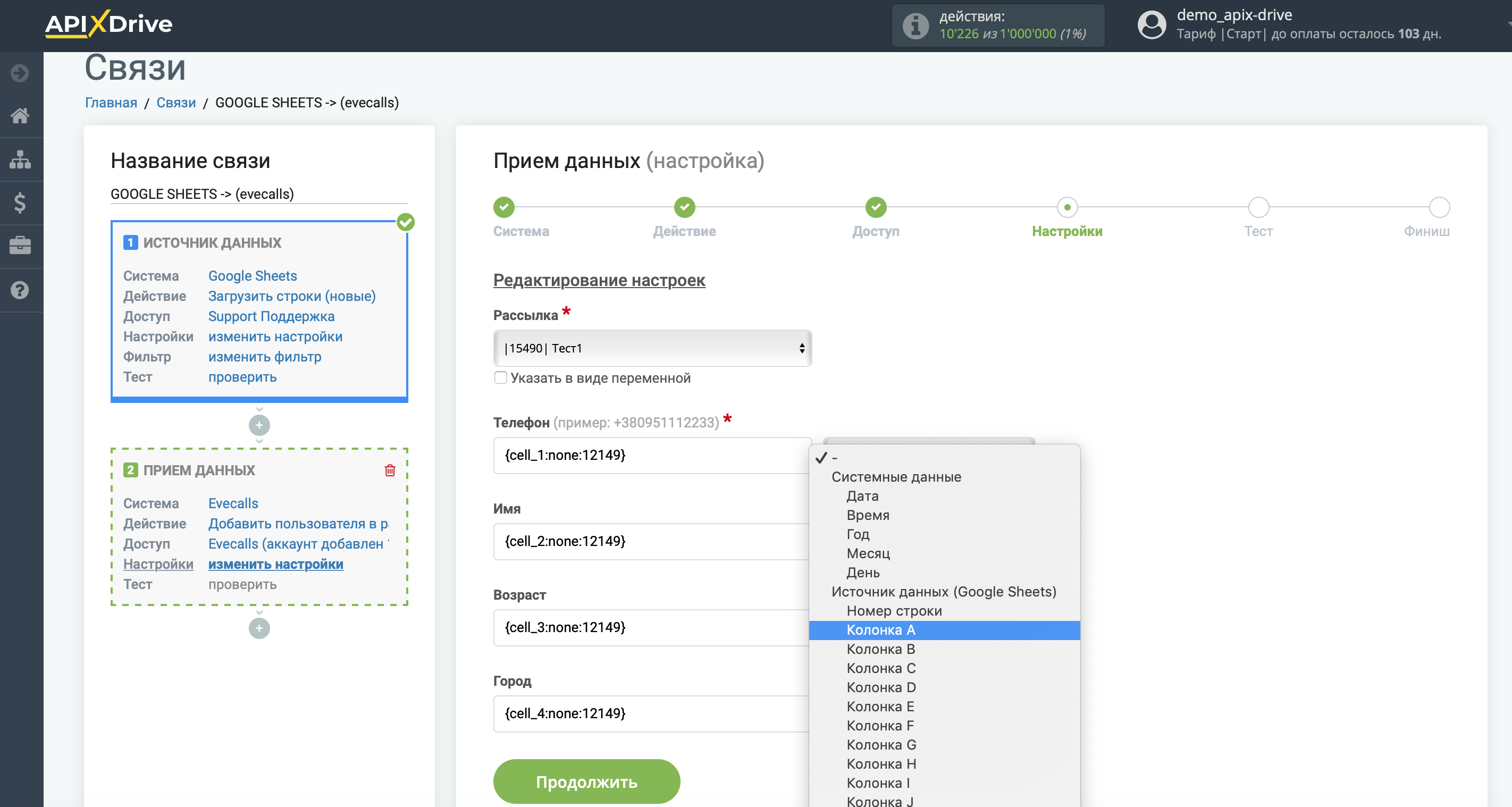The width and height of the screenshot is (1512, 807).
Task: Choose Колонка H in the dropdown
Action: tap(944, 764)
